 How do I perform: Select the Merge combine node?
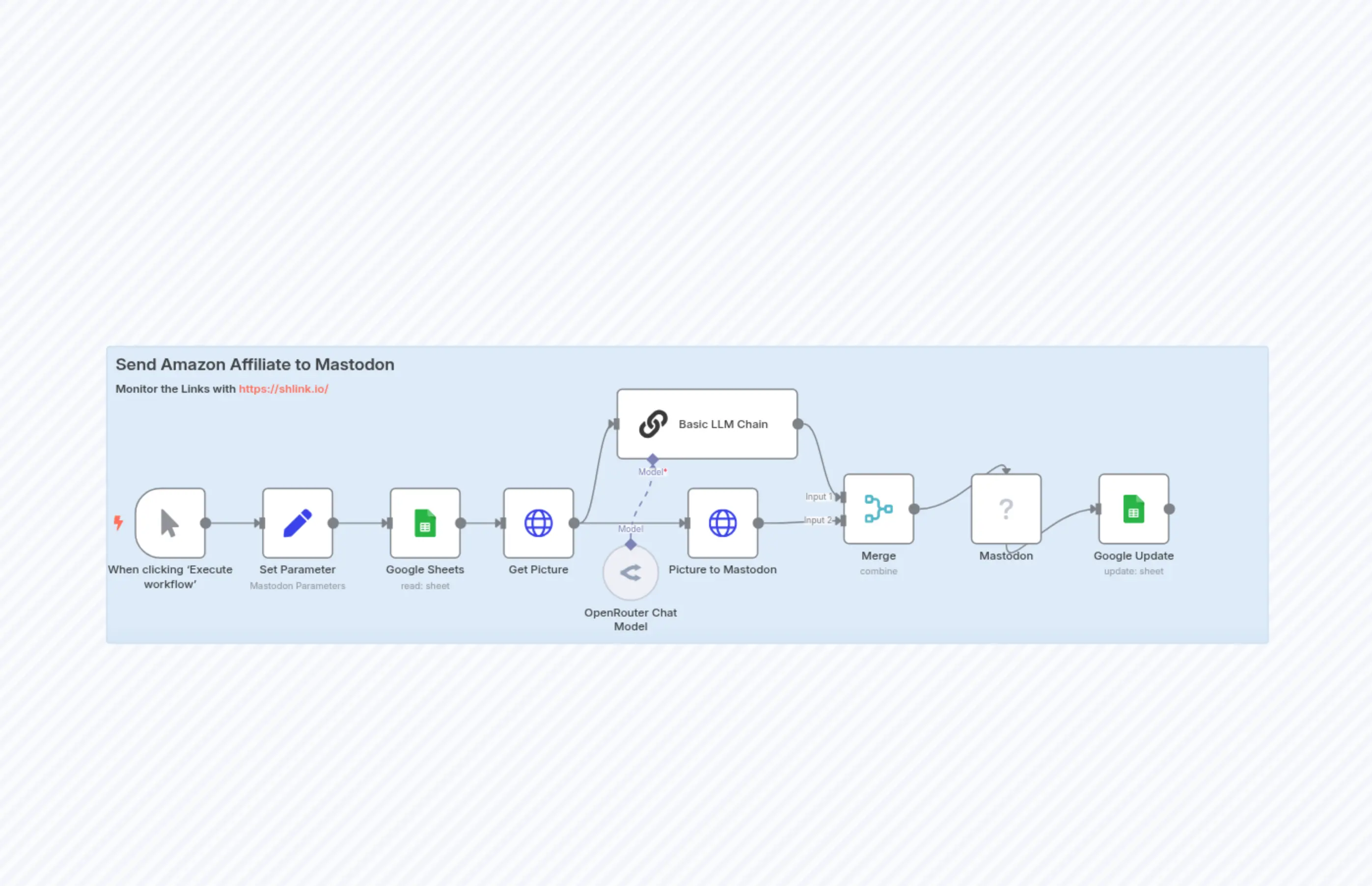(878, 509)
